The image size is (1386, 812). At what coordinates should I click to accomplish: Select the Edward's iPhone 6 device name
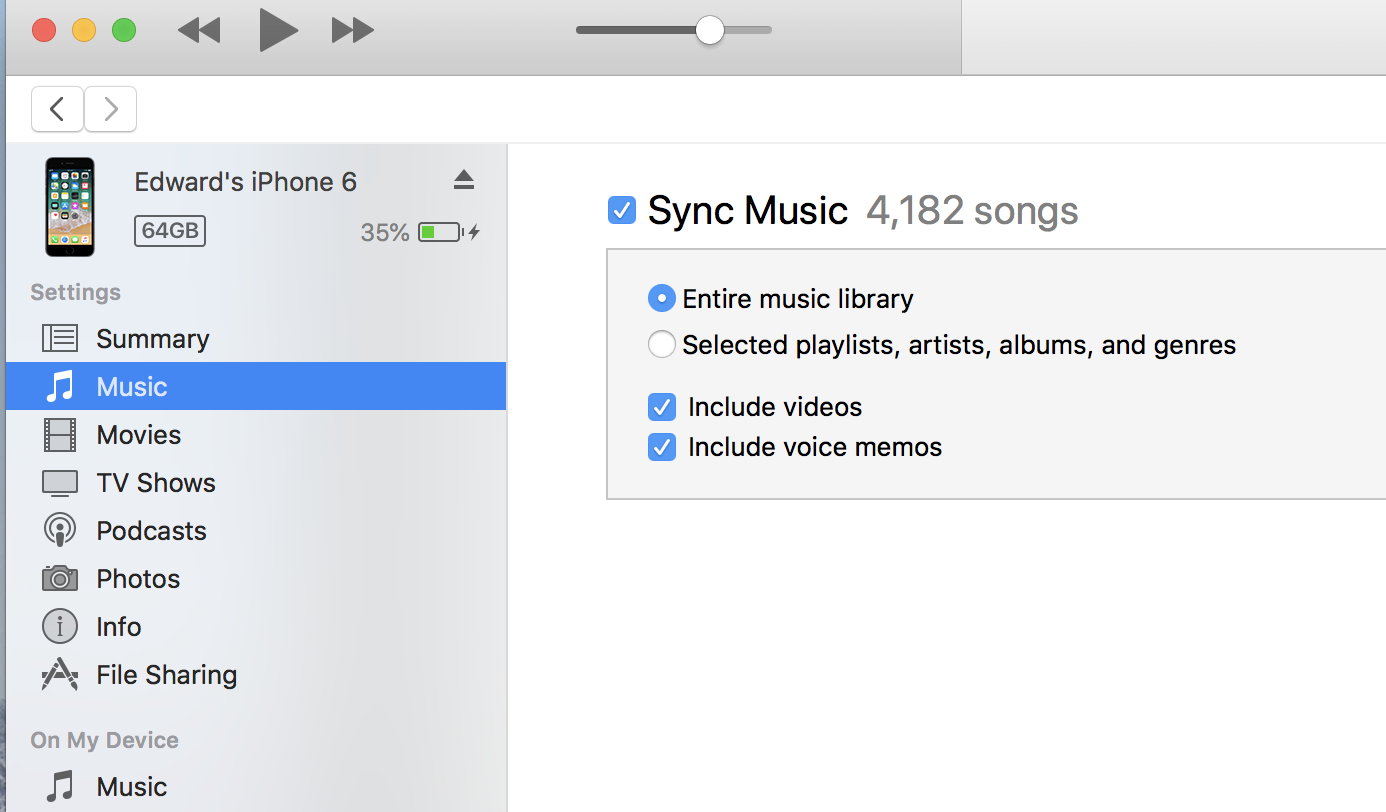246,182
